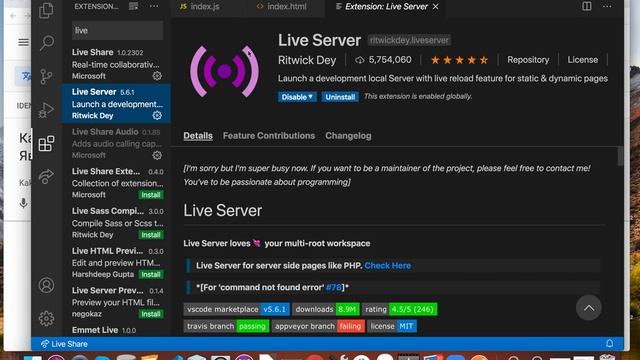This screenshot has height=360, width=640.
Task: Click the ritwickdey.liveserver identifier label
Action: pos(409,40)
